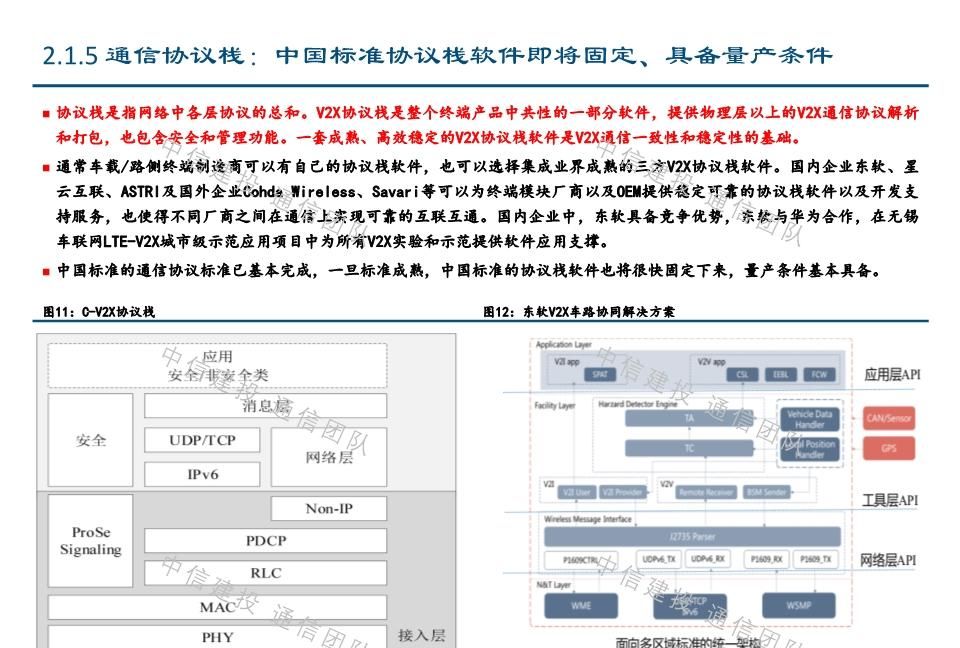Click the '消息层' box in the C-V2X stack

tap(266, 405)
